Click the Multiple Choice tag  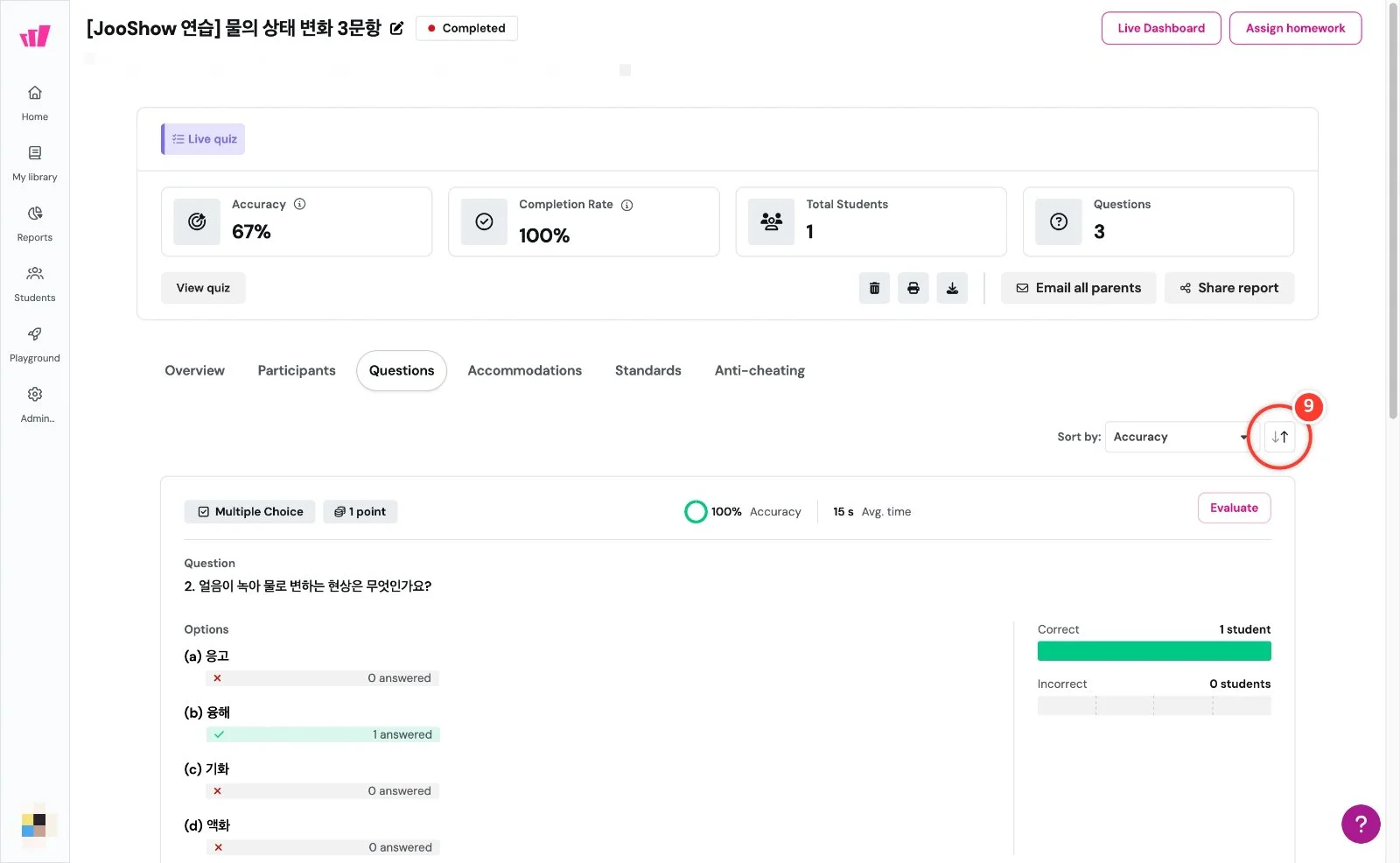pos(250,512)
